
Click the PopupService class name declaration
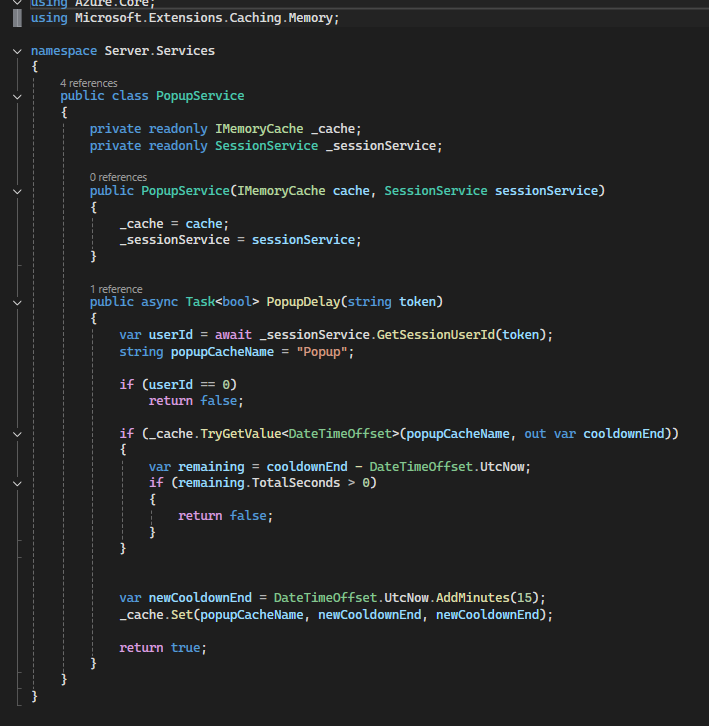(199, 96)
